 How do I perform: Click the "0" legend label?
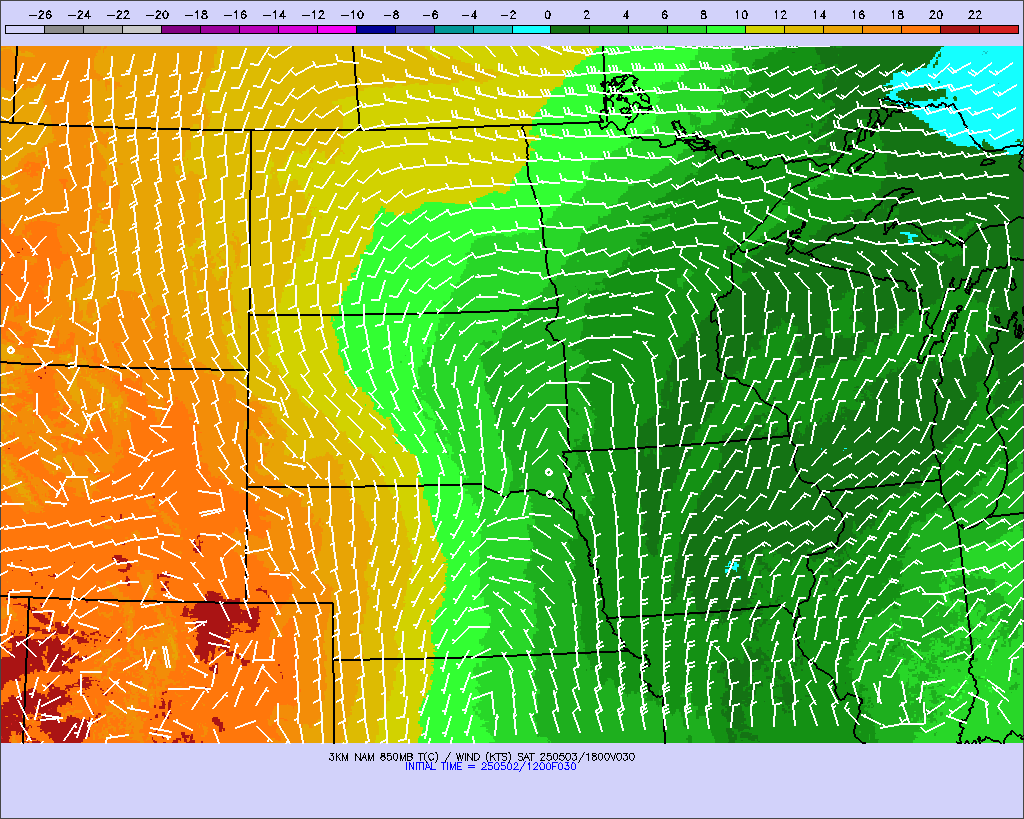coord(547,14)
